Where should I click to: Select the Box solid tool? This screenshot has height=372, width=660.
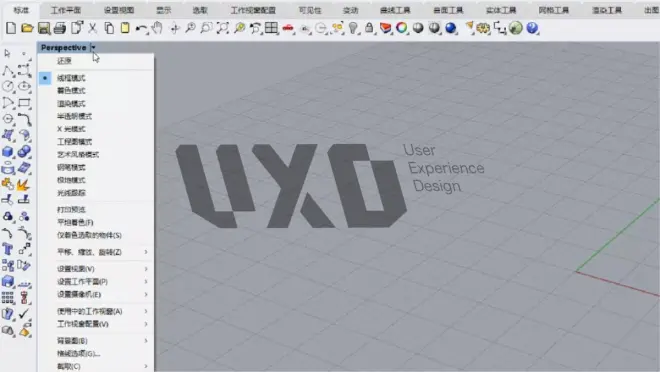point(8,151)
